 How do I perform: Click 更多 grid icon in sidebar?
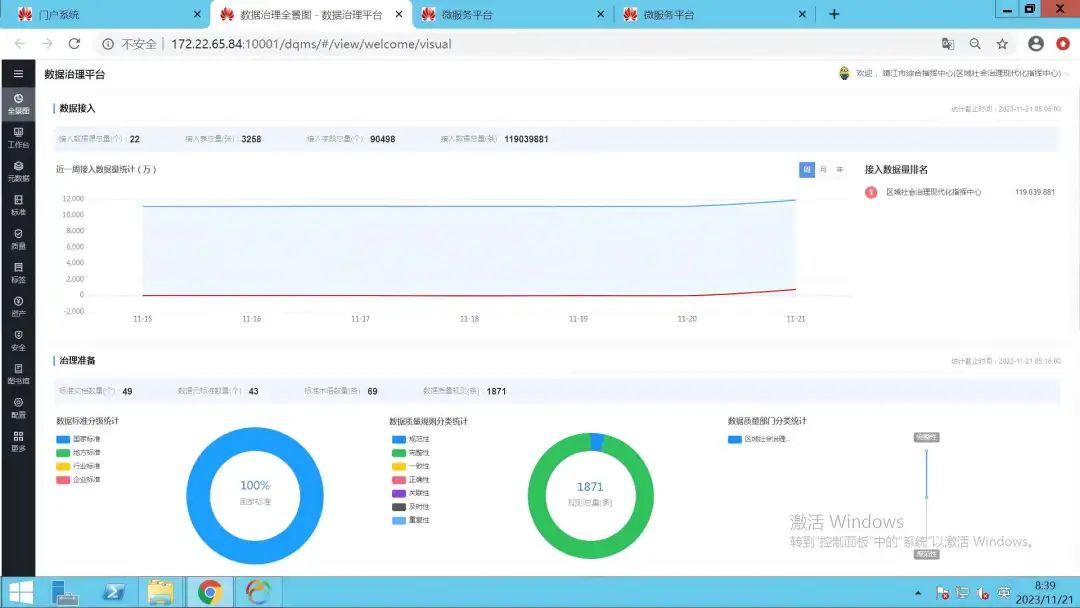click(18, 441)
